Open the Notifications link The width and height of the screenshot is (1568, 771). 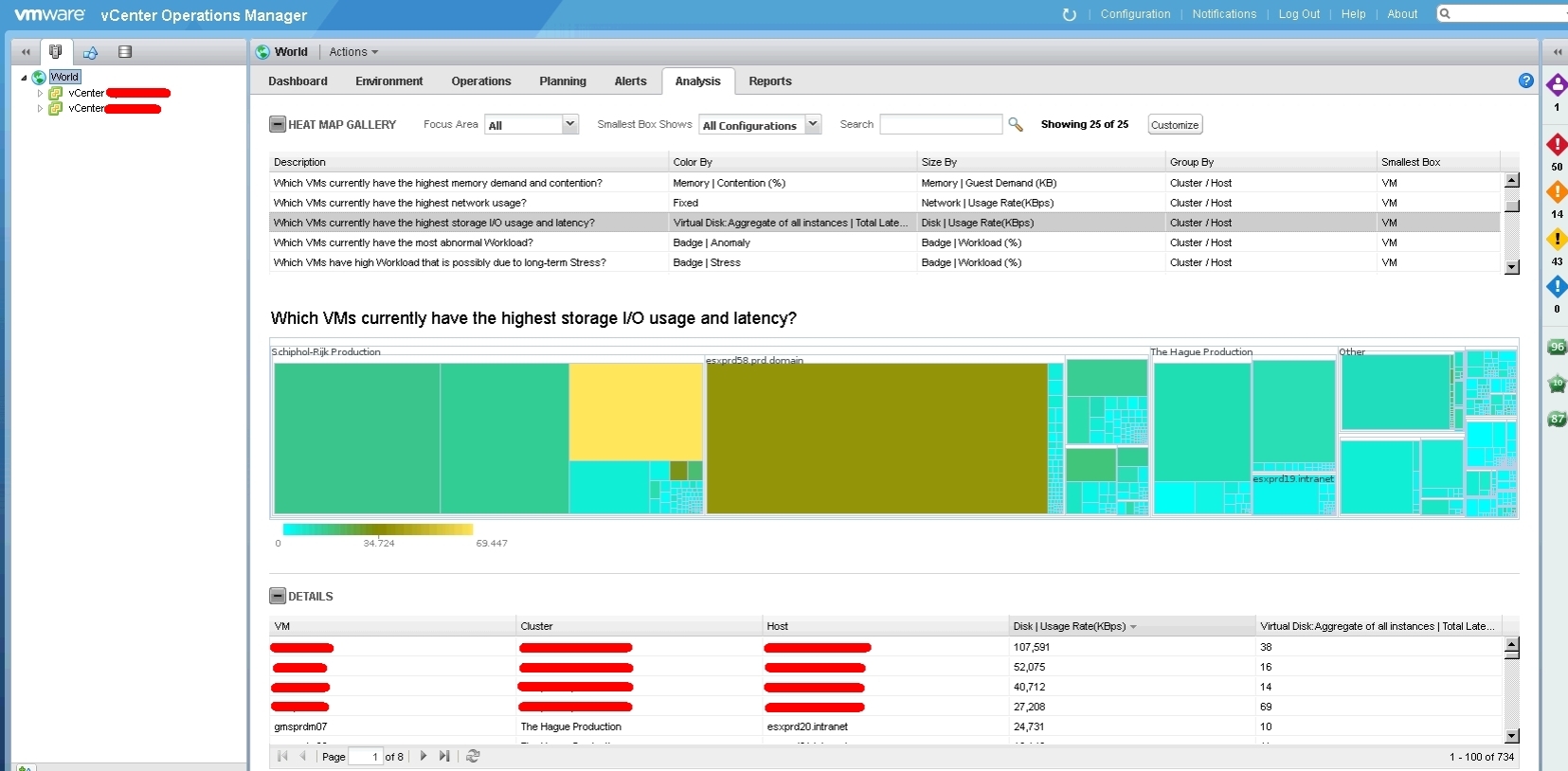(x=1224, y=14)
